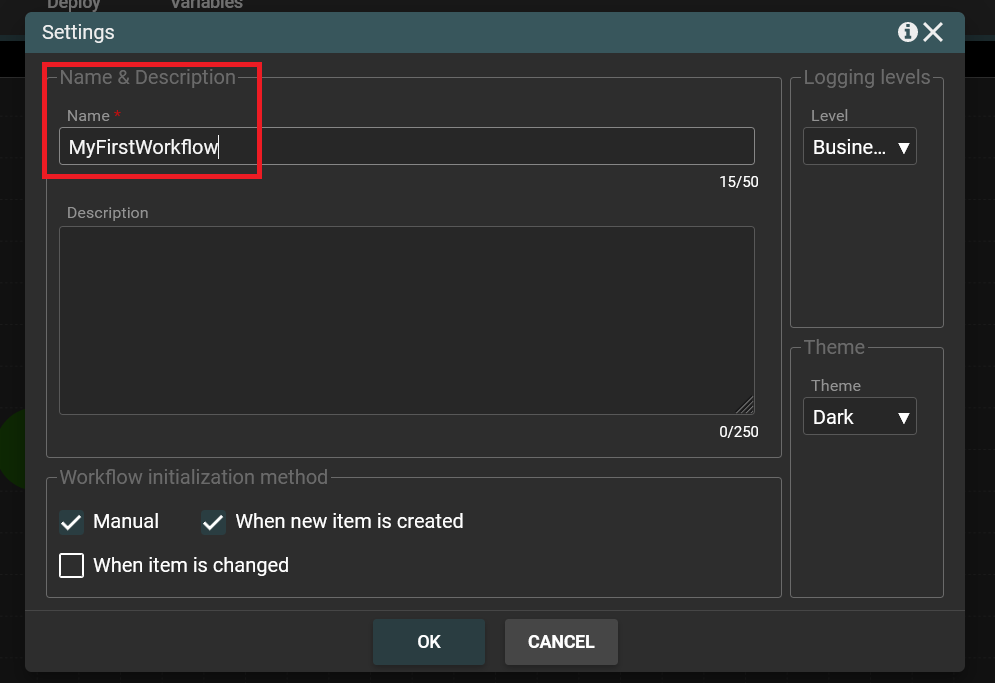Expand the Theme dropdown showing Dark
Viewport: 995px width, 683px height.
coord(859,417)
